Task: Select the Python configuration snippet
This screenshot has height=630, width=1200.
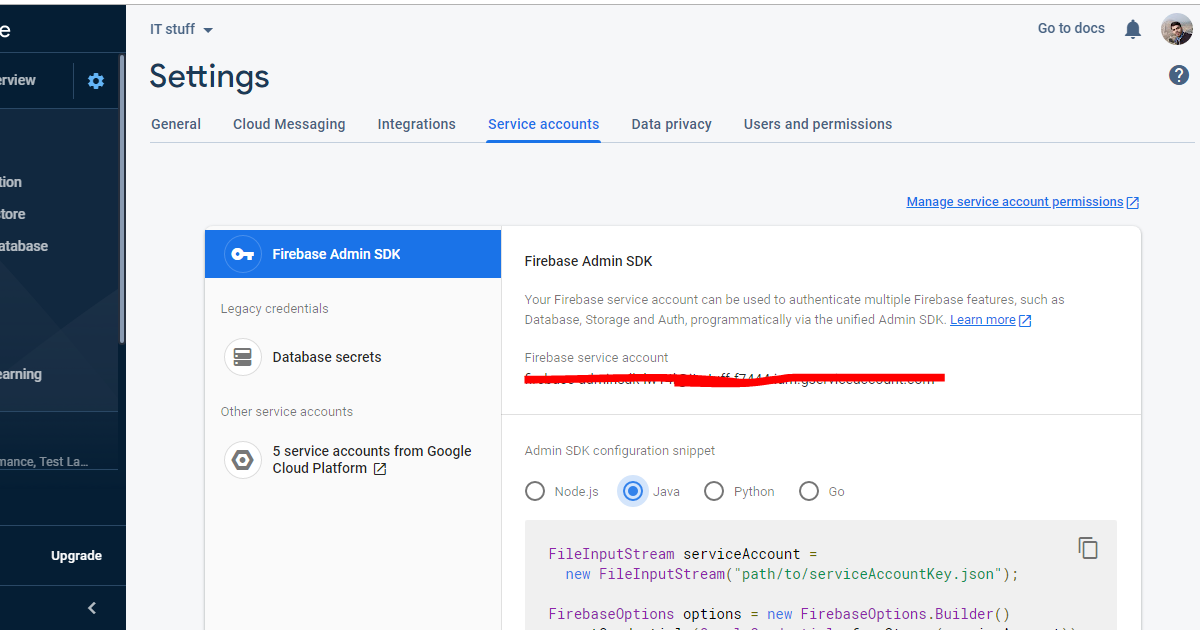Action: pos(714,491)
